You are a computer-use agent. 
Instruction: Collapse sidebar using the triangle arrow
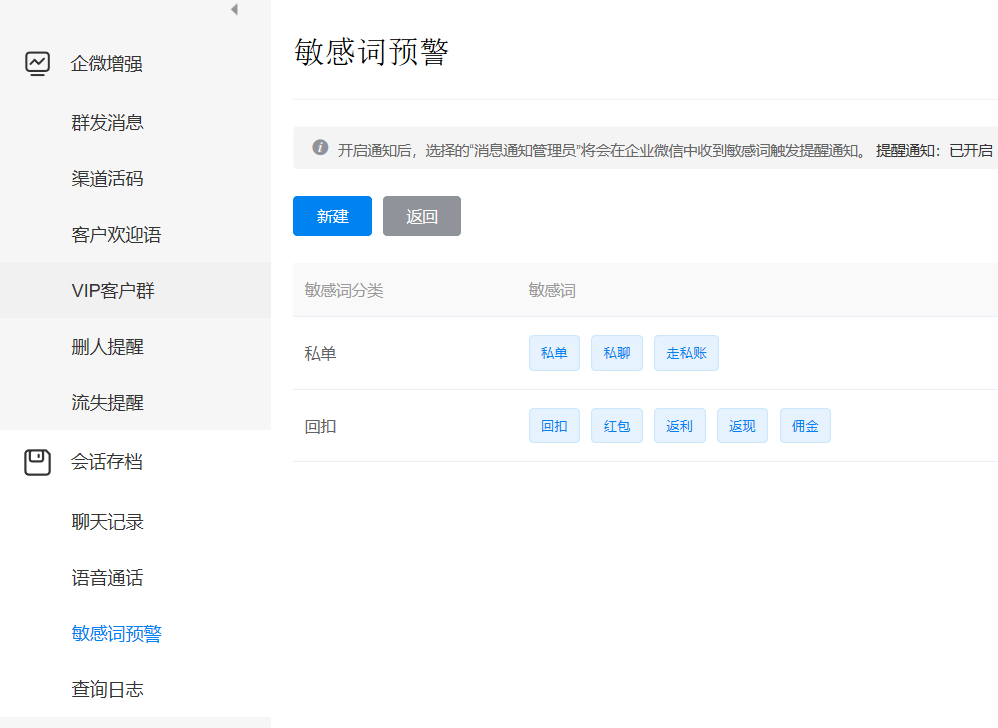click(234, 10)
